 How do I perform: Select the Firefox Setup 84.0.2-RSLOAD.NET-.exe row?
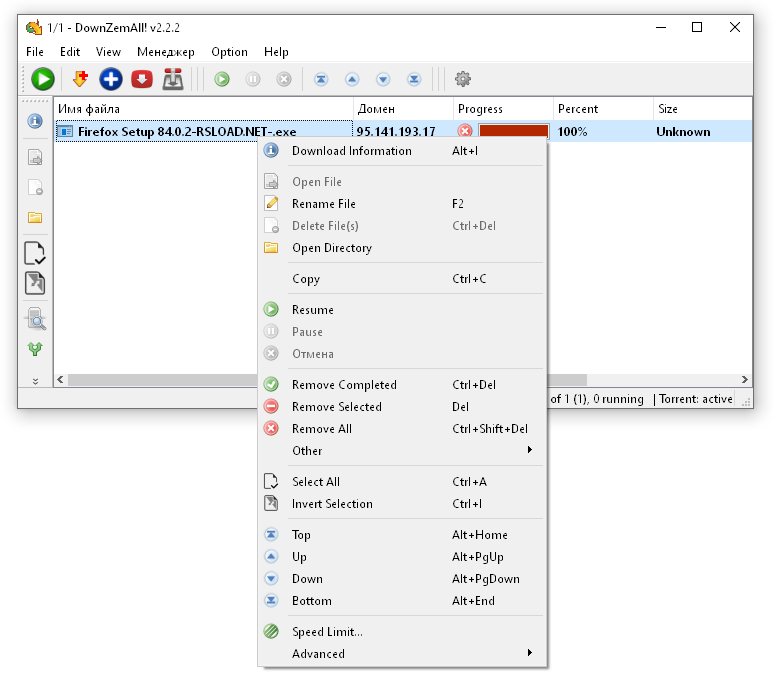[x=403, y=131]
